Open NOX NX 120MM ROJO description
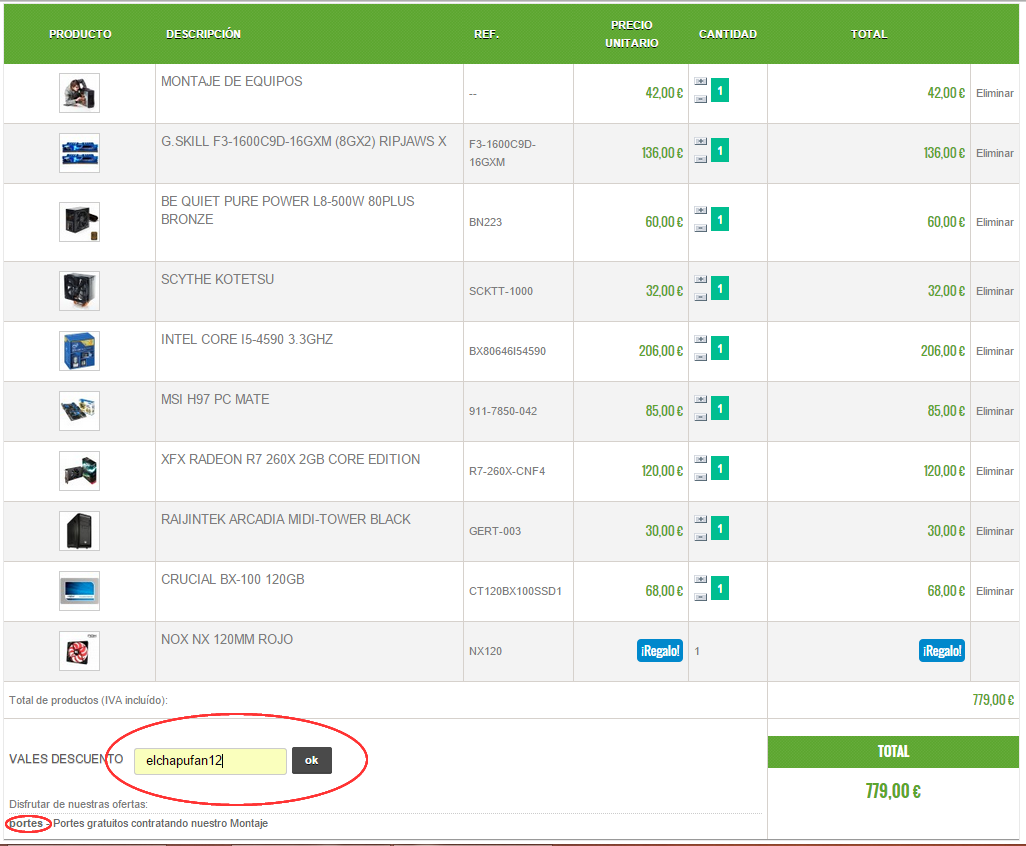The width and height of the screenshot is (1026, 846). point(226,639)
